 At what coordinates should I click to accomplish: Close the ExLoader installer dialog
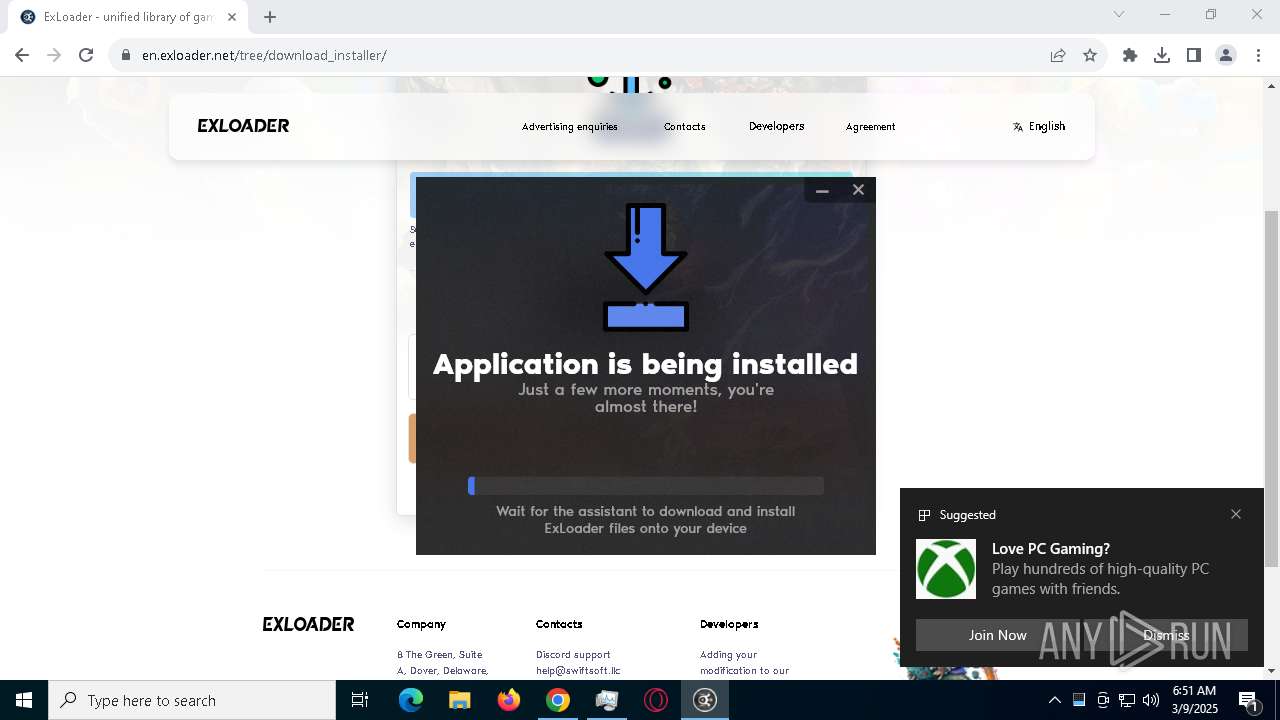click(x=858, y=190)
